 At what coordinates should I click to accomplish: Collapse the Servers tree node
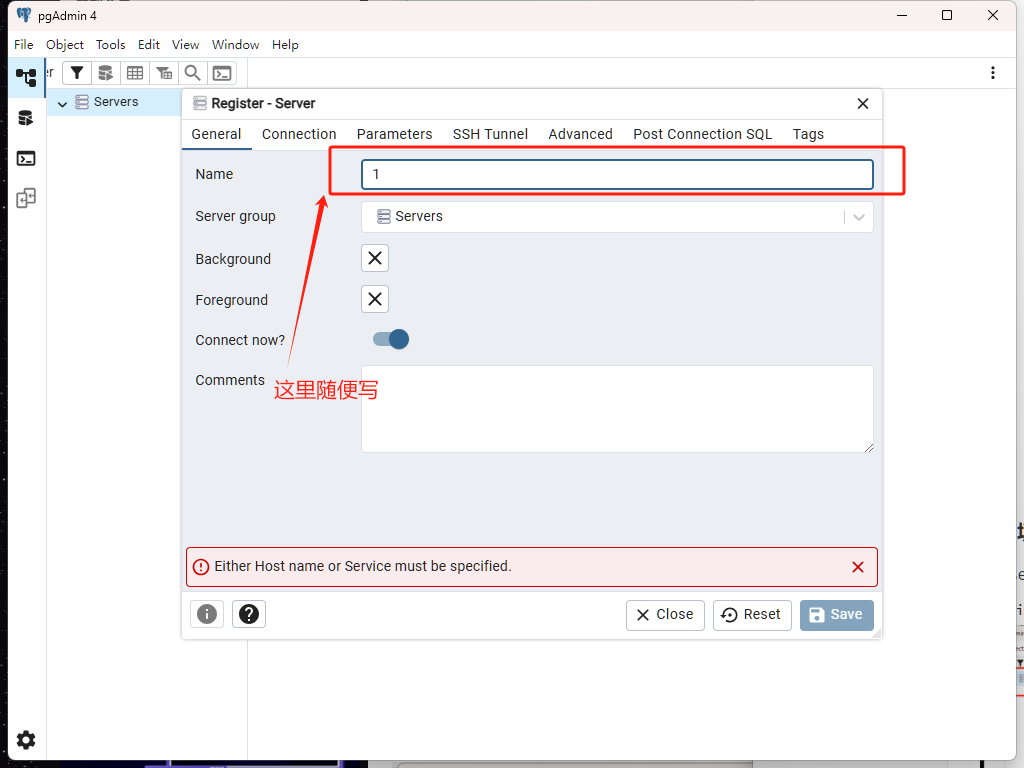coord(62,103)
